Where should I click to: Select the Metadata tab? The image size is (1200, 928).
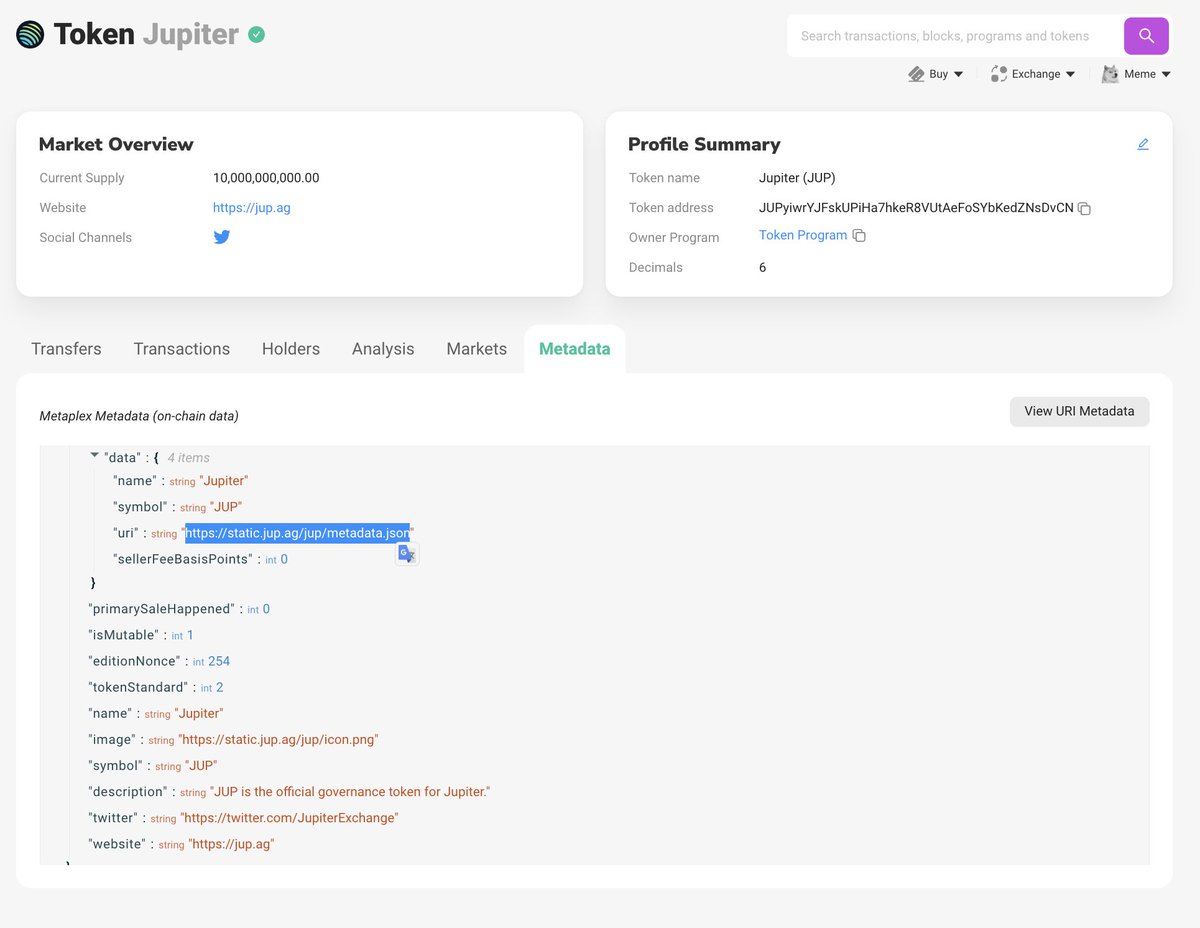575,349
